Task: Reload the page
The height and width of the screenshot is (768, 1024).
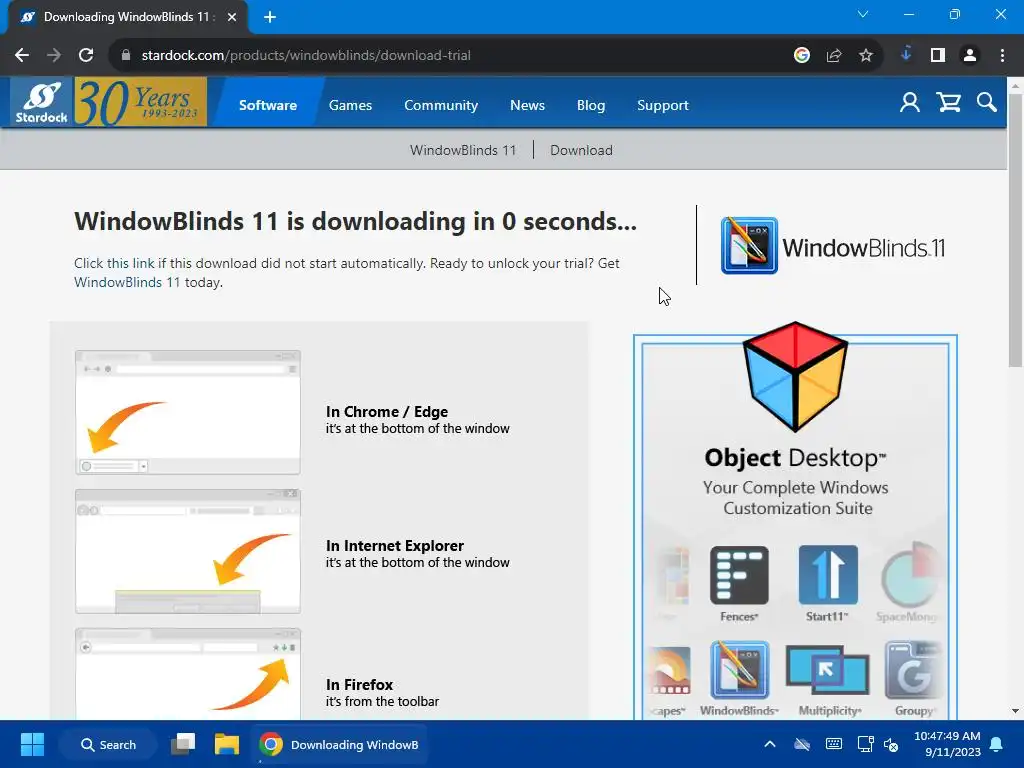Action: click(x=86, y=56)
